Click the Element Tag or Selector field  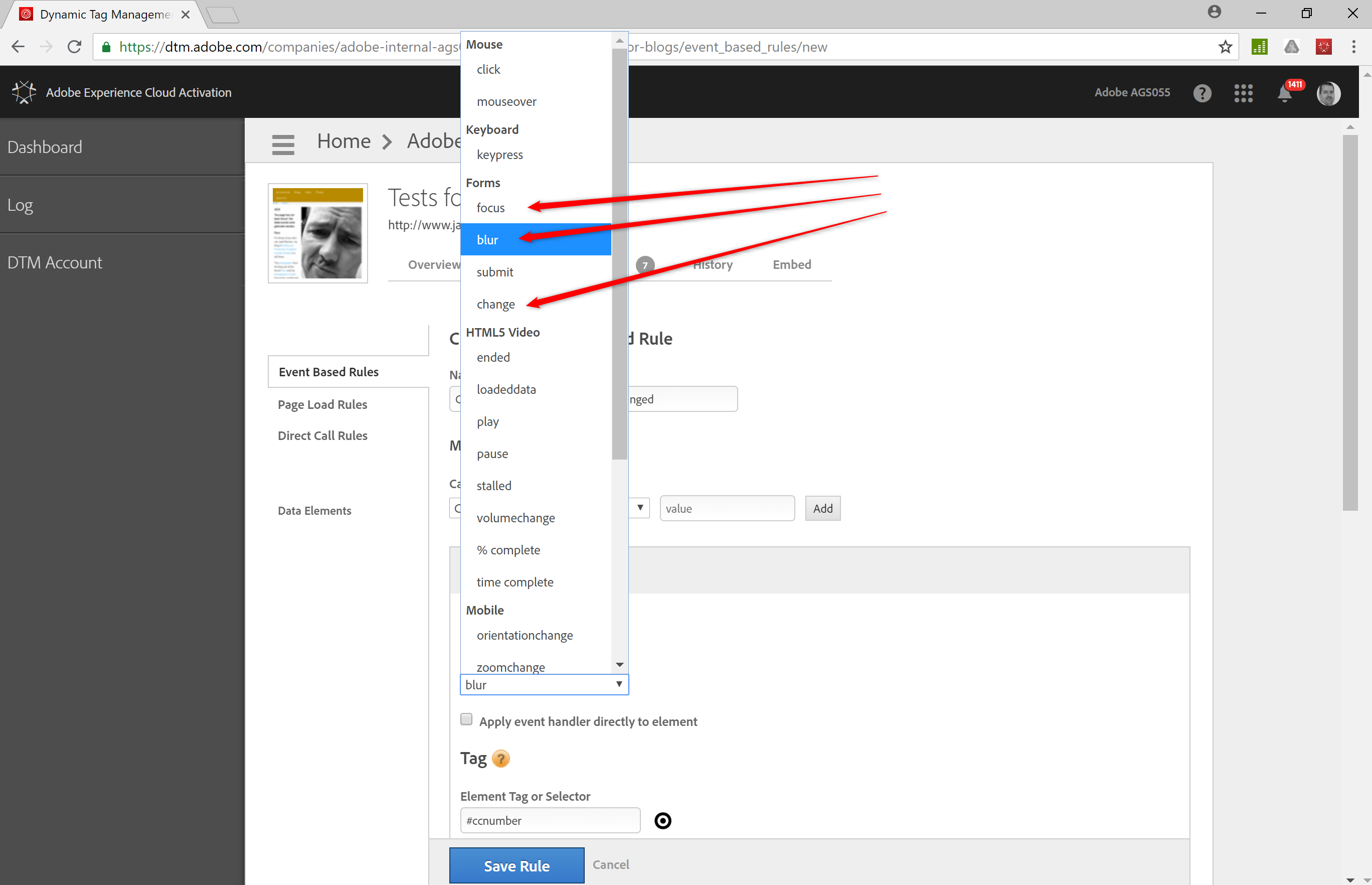point(550,821)
